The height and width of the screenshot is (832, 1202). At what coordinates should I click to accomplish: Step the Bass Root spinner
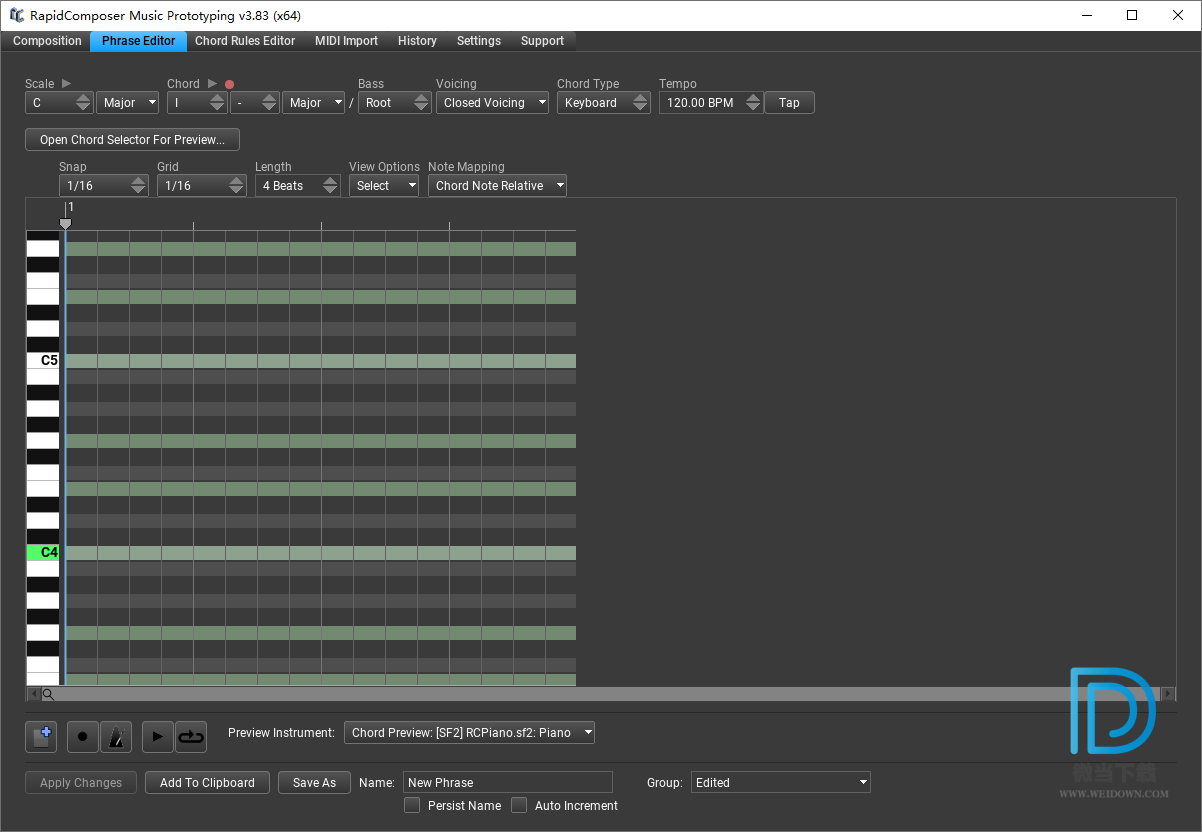(421, 103)
